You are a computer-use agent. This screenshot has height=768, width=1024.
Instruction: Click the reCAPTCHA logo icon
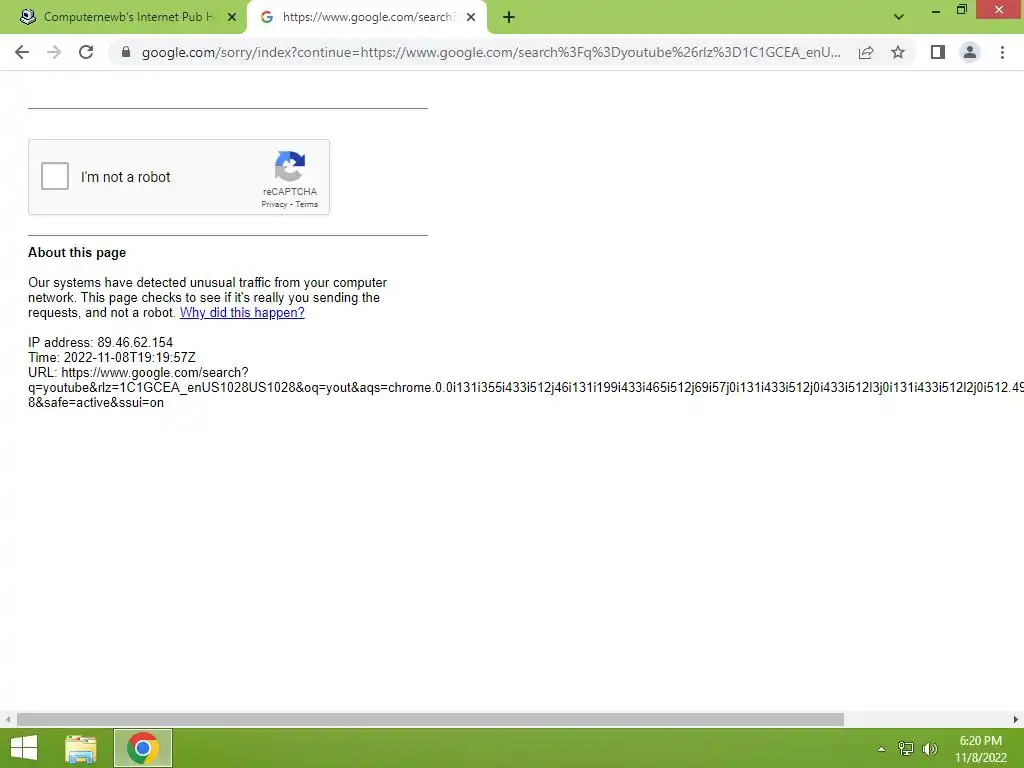pos(290,167)
